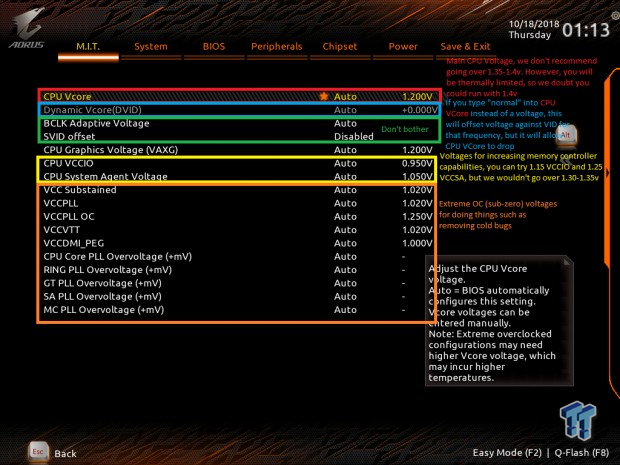The height and width of the screenshot is (465, 620).
Task: Switch to the System tab
Action: click(x=151, y=47)
